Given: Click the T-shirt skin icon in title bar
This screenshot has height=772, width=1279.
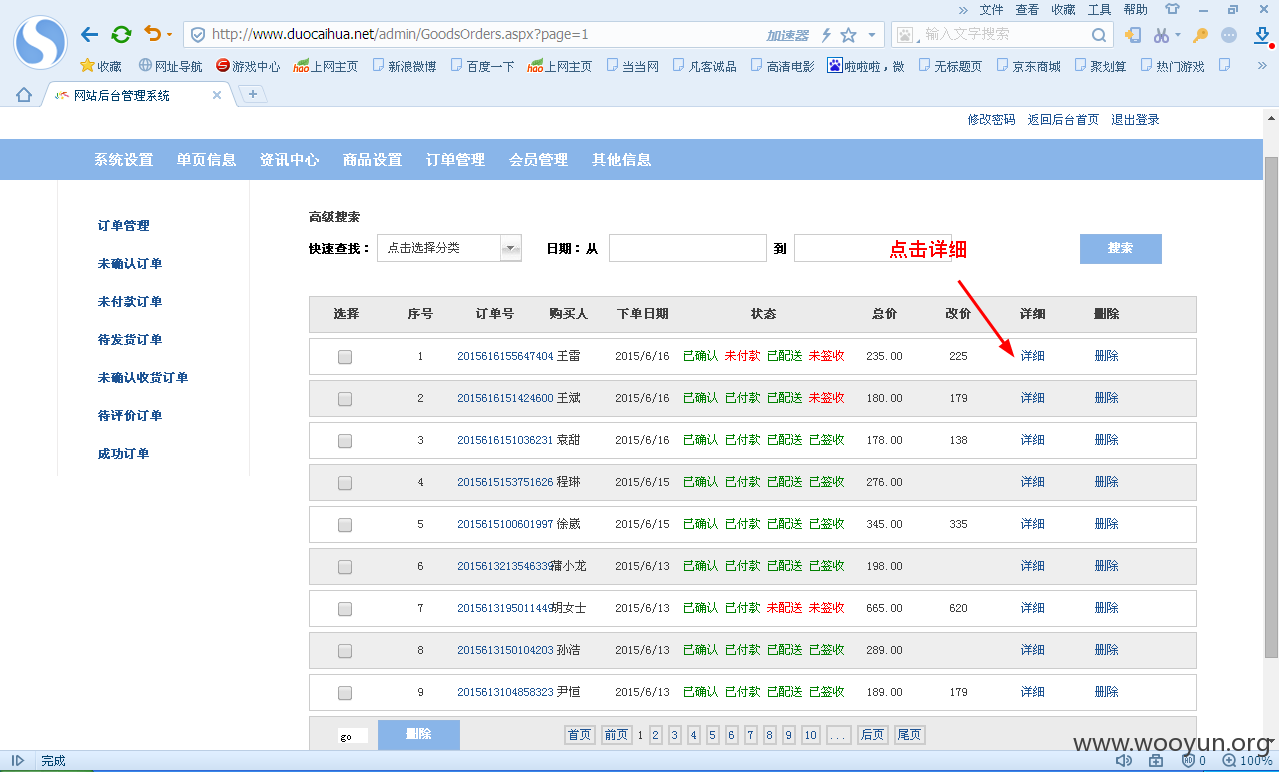Looking at the screenshot, I should click(x=1172, y=9).
